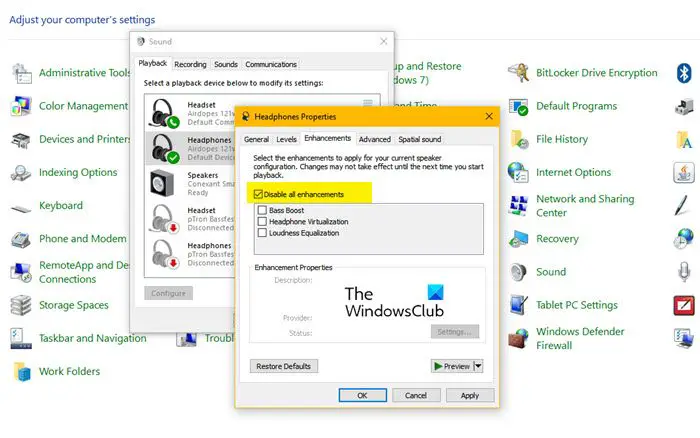This screenshot has height=438, width=700.
Task: Open Indexing Options magnifier icon
Action: tap(21, 173)
